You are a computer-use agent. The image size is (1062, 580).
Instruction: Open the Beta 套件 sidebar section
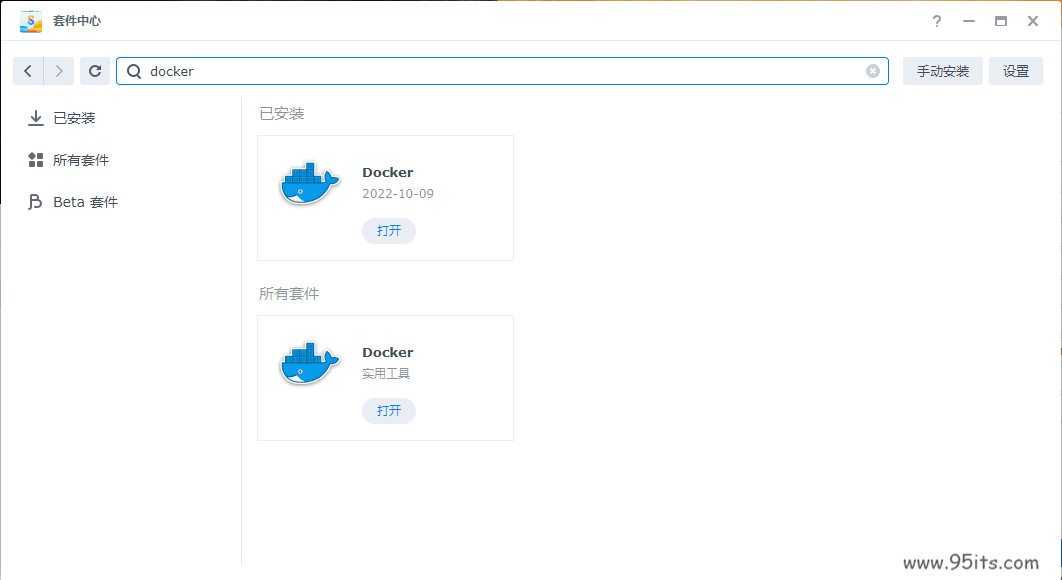85,202
